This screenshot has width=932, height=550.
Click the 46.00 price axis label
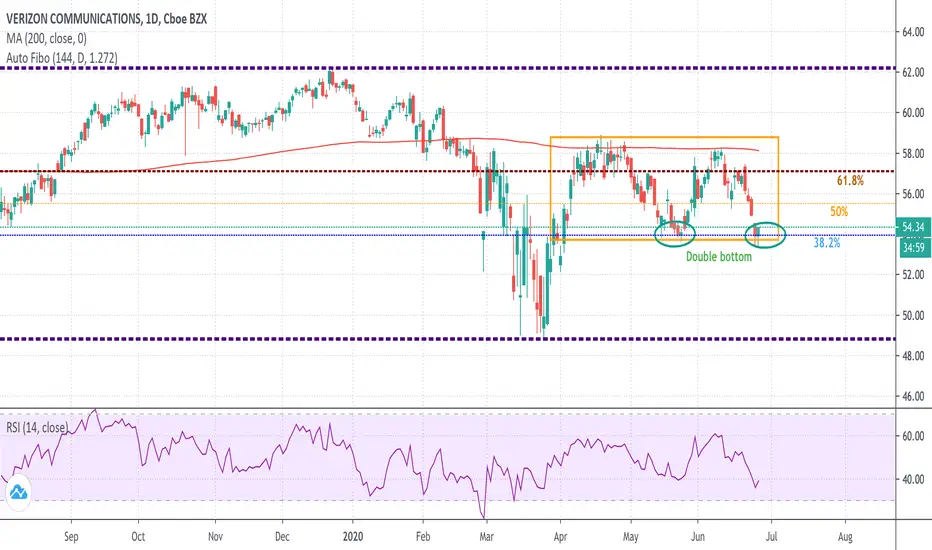(913, 396)
